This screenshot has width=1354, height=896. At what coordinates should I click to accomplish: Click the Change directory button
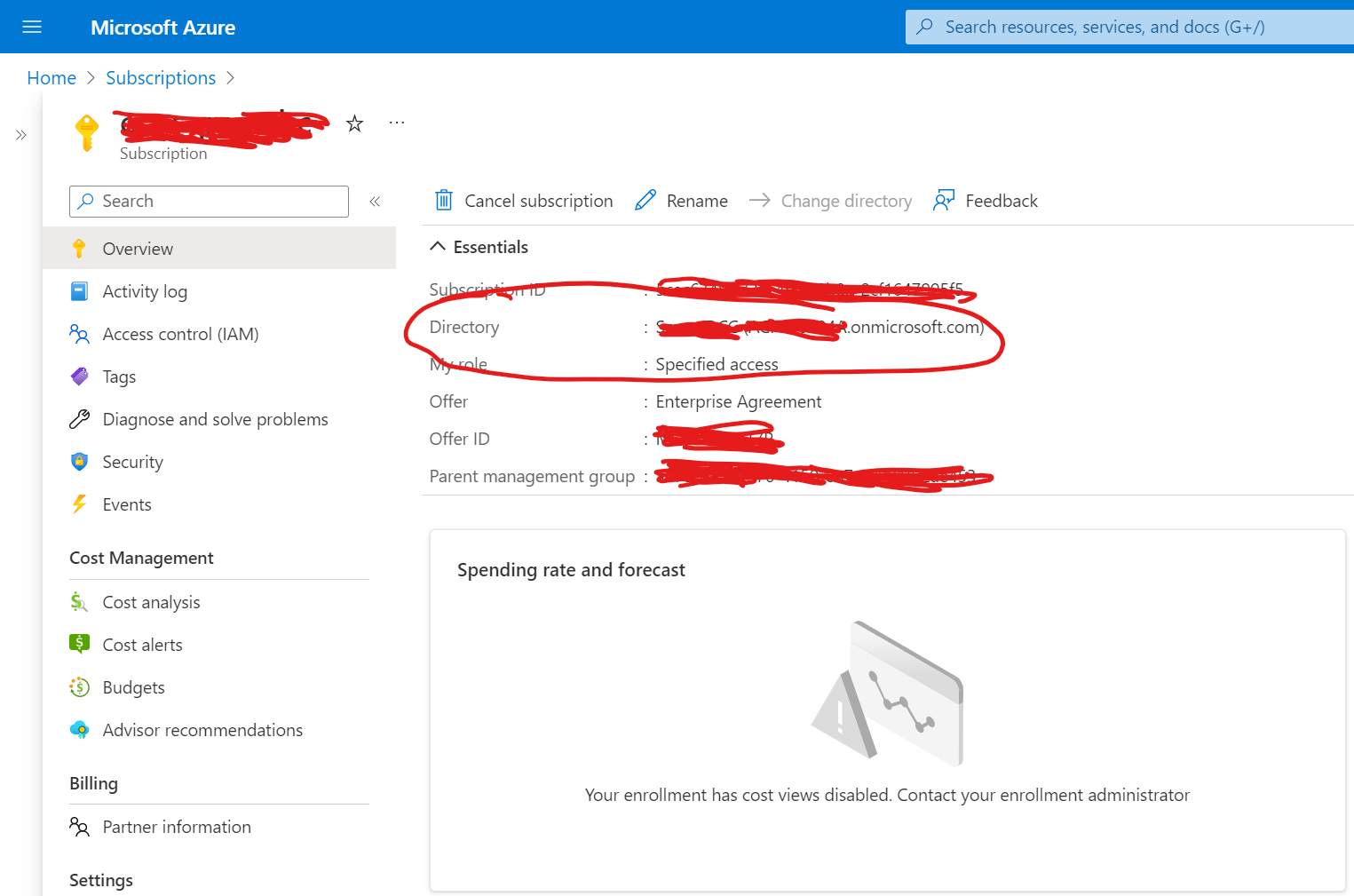click(x=830, y=201)
